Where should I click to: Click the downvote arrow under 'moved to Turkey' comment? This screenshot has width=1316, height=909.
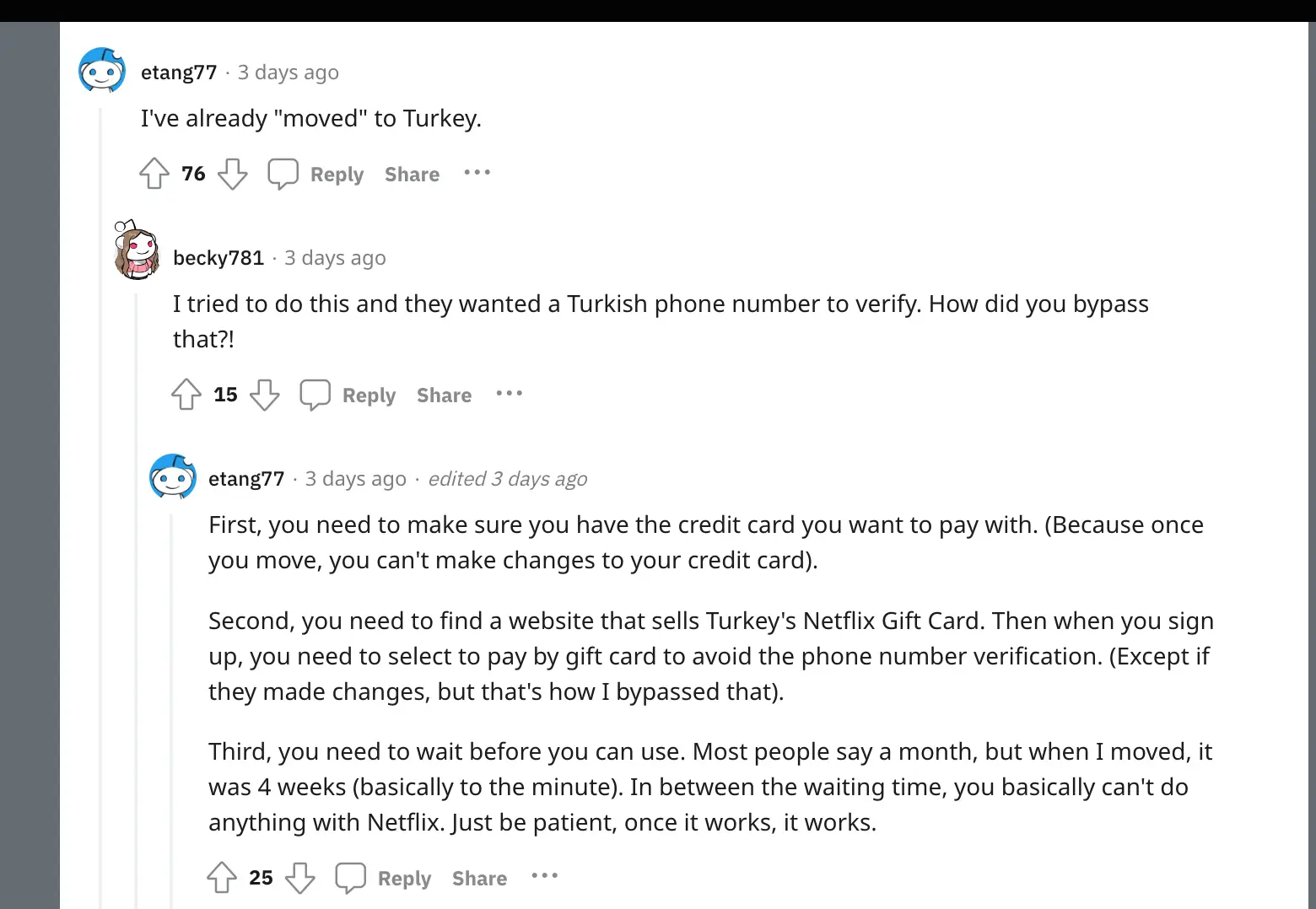click(x=232, y=175)
